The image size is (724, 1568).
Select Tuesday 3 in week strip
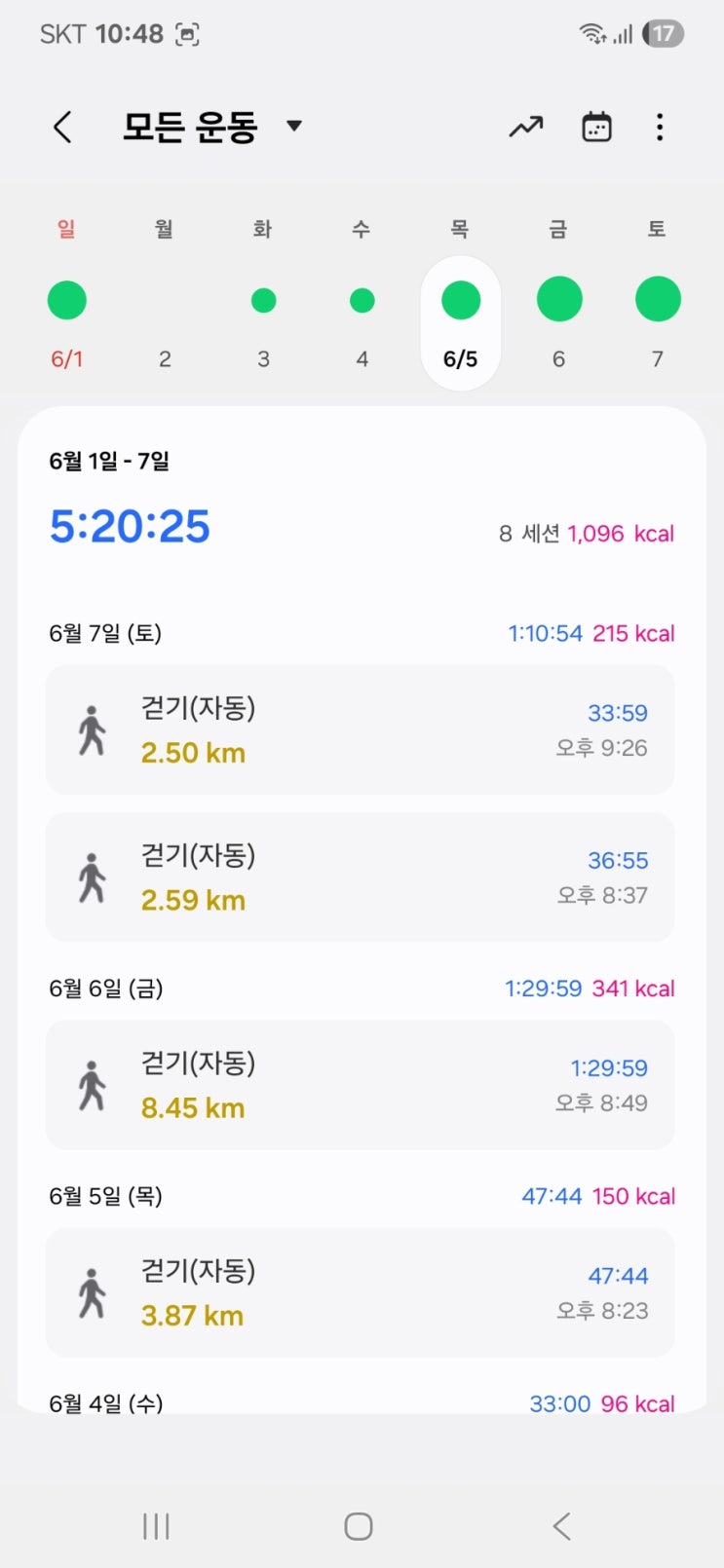pos(263,300)
